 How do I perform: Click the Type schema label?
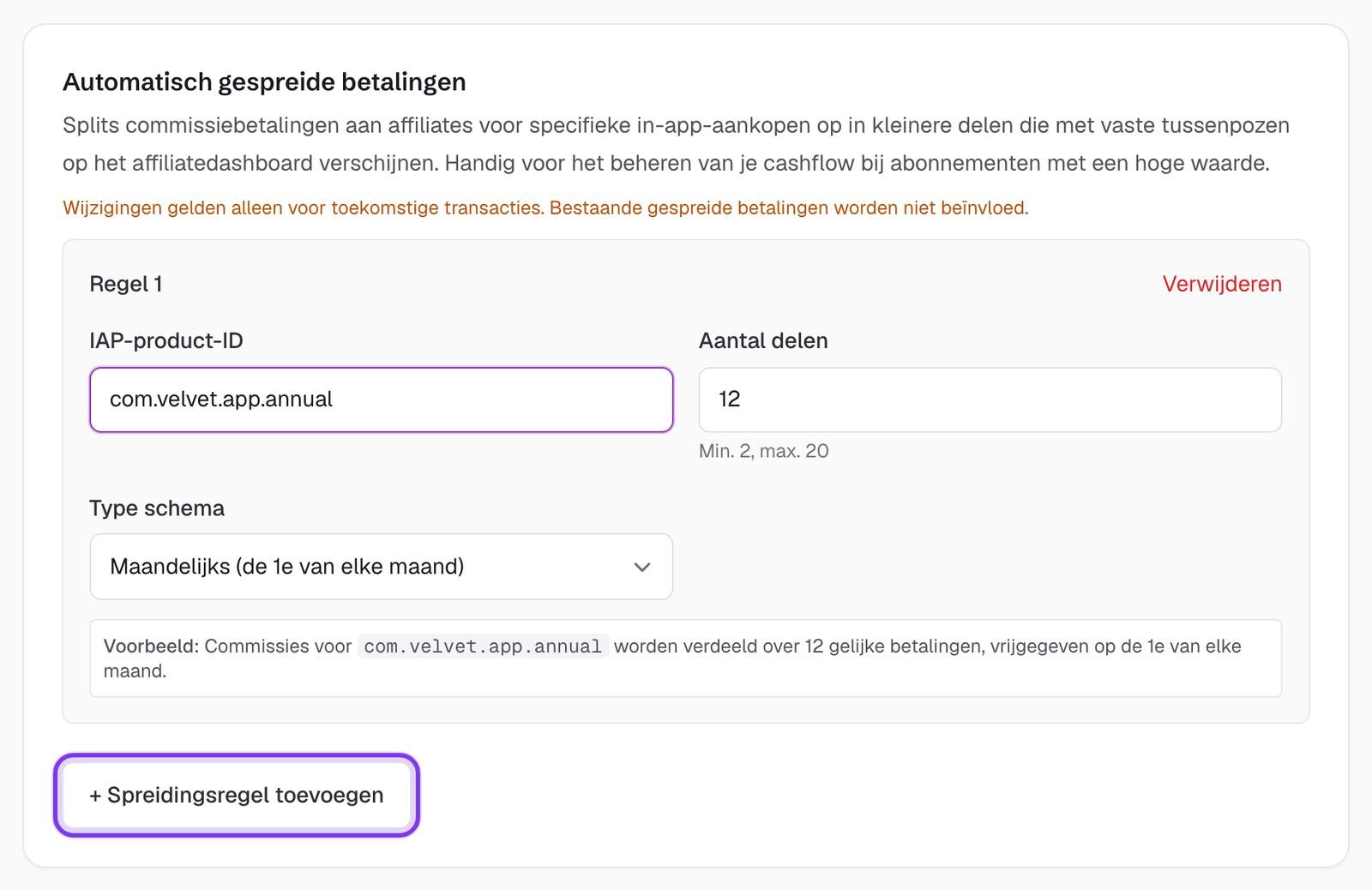point(157,508)
